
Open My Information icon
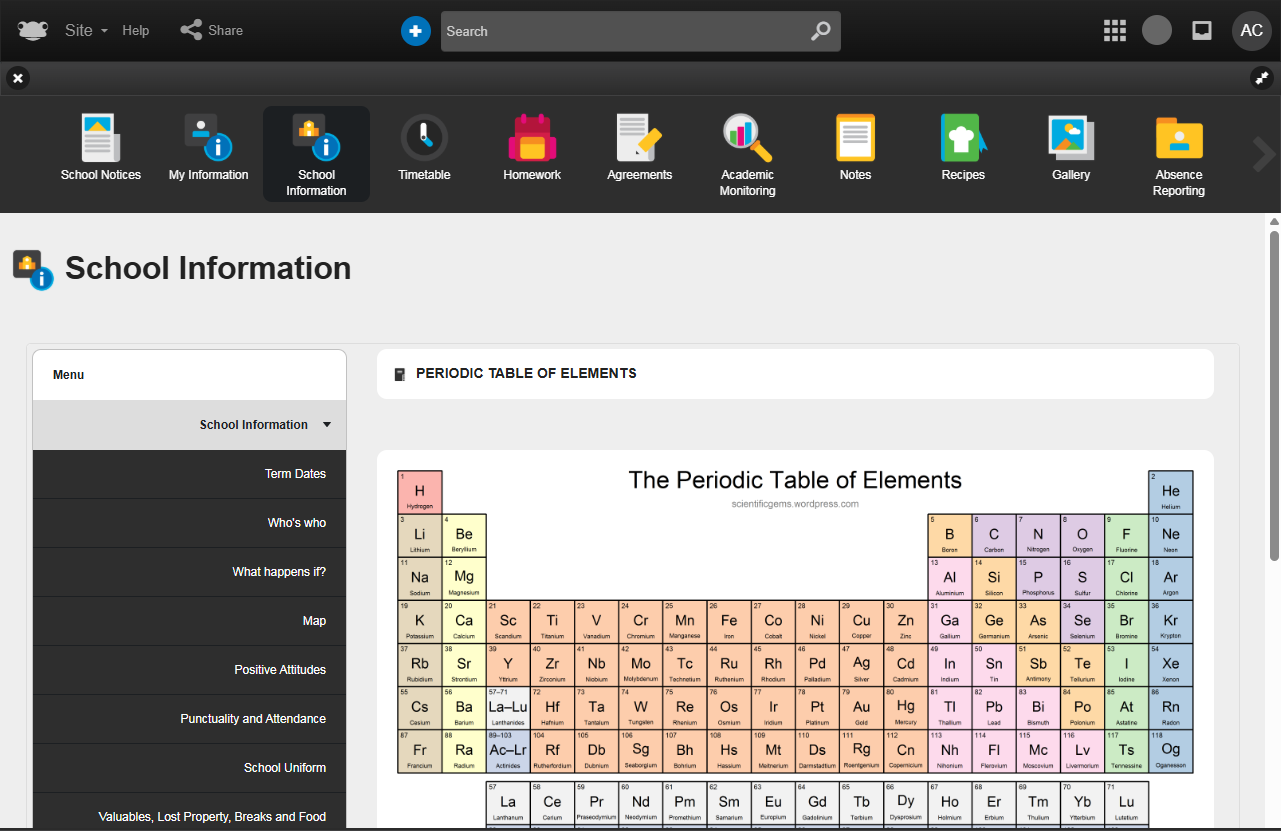point(208,138)
